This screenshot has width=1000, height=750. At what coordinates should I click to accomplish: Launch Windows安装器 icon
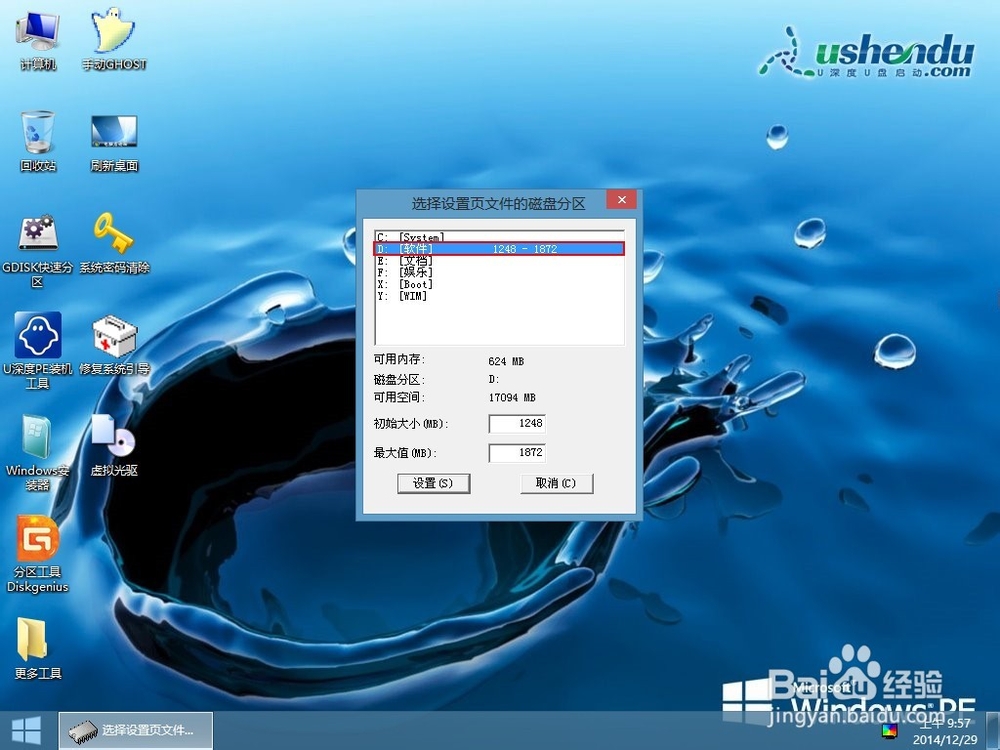tap(38, 453)
